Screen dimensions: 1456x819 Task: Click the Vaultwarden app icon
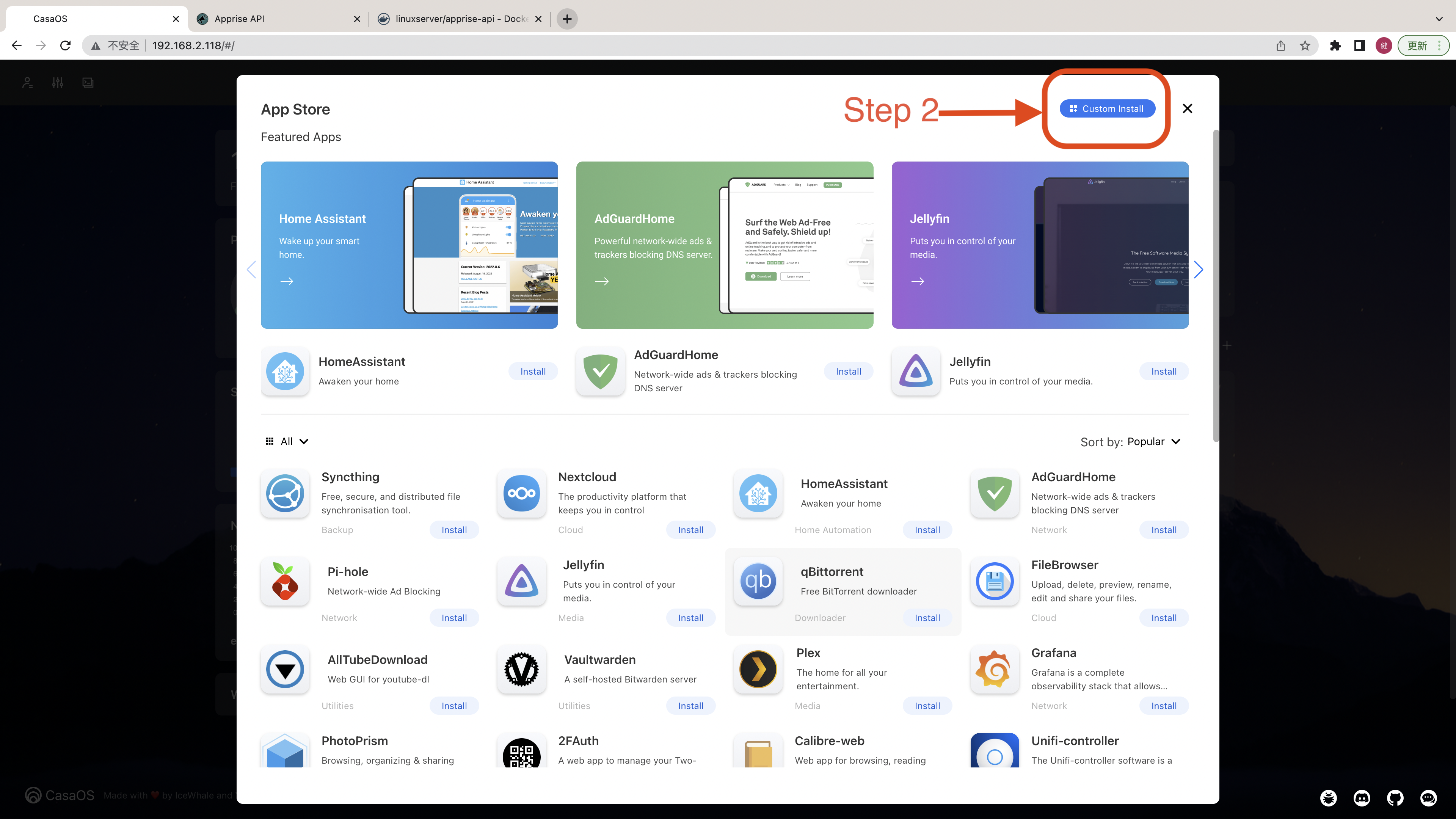(x=521, y=669)
